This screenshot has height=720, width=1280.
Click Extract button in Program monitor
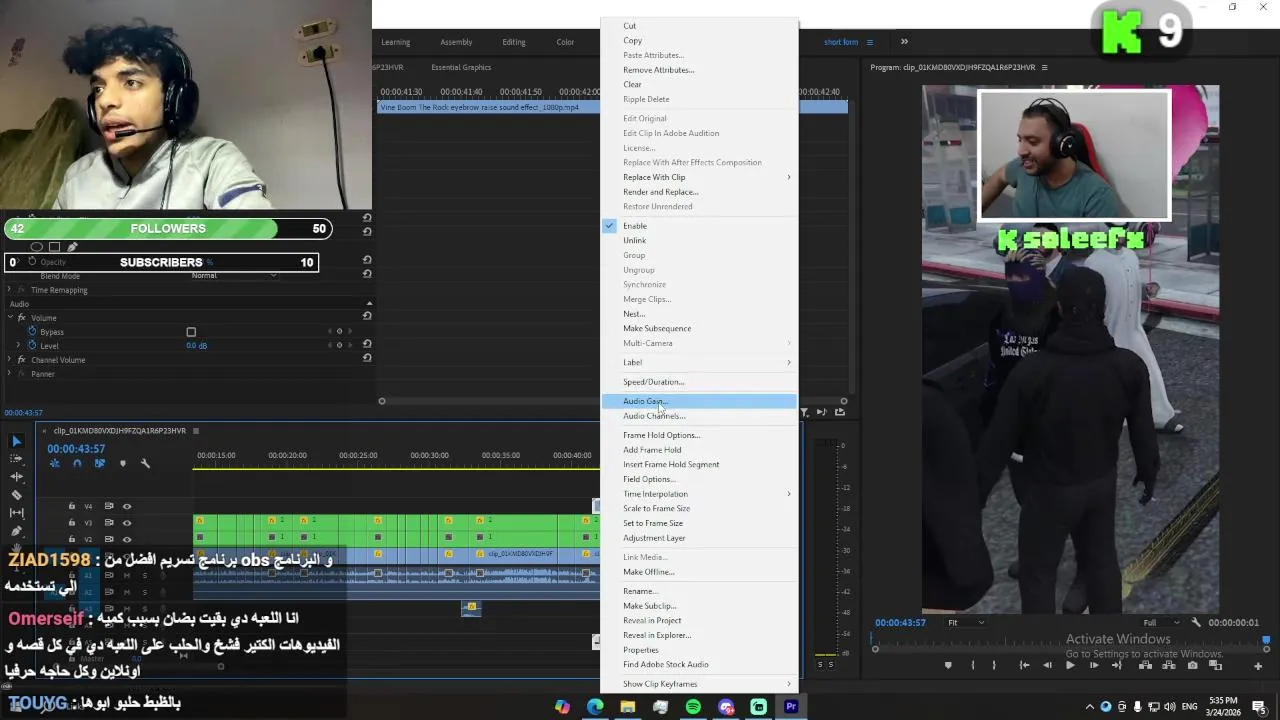(1168, 665)
